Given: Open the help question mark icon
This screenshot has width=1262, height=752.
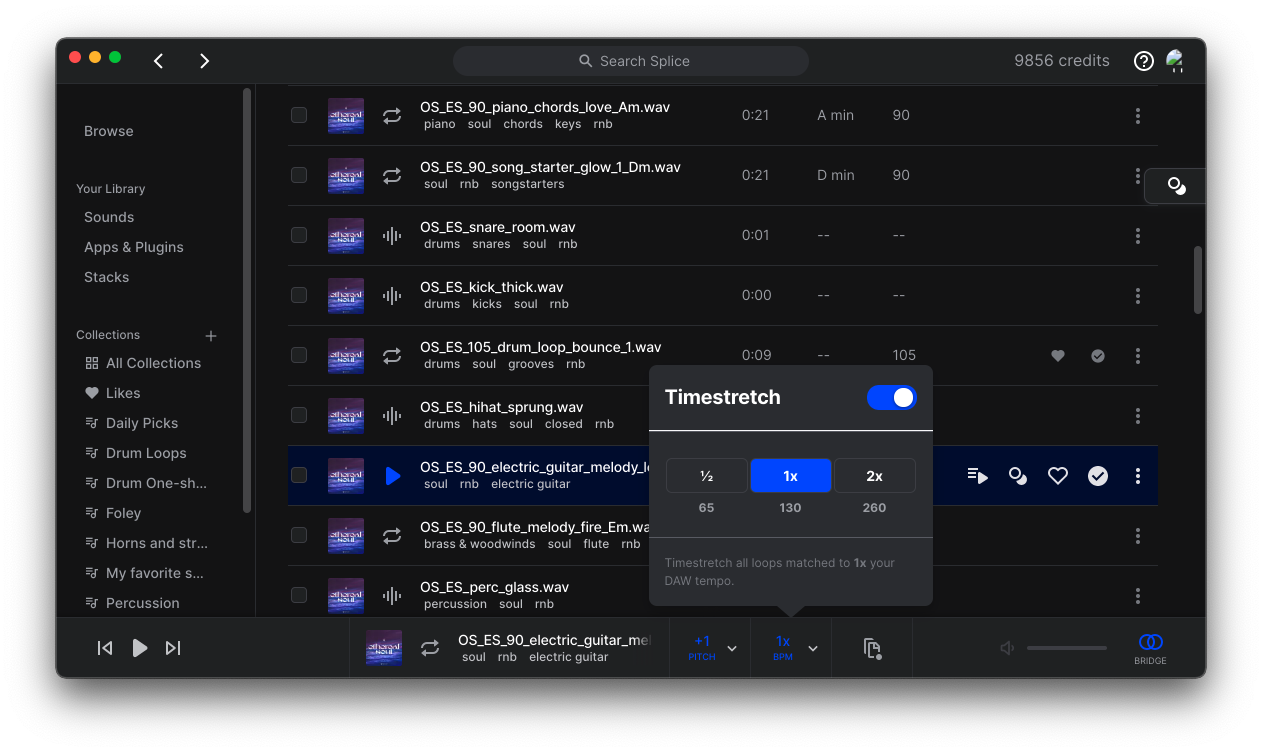Looking at the screenshot, I should (1143, 60).
